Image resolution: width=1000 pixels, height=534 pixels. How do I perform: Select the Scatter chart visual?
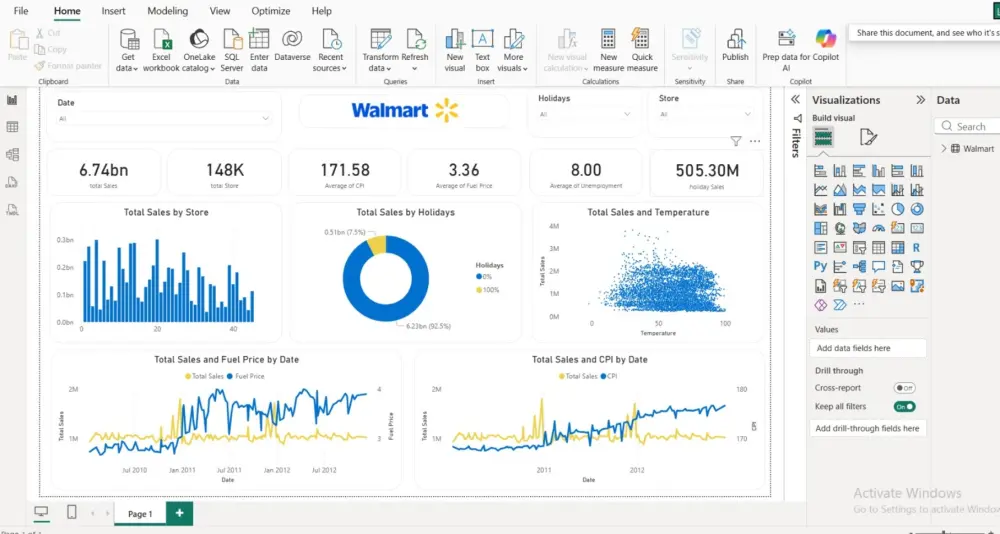[878, 209]
